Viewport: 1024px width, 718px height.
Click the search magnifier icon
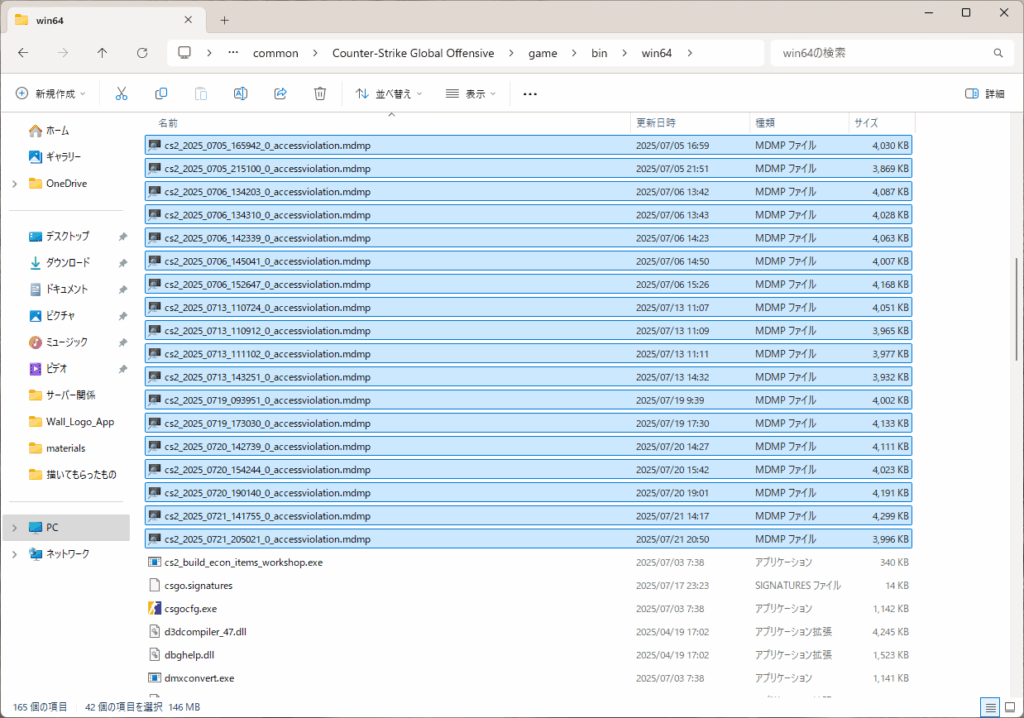click(x=998, y=53)
